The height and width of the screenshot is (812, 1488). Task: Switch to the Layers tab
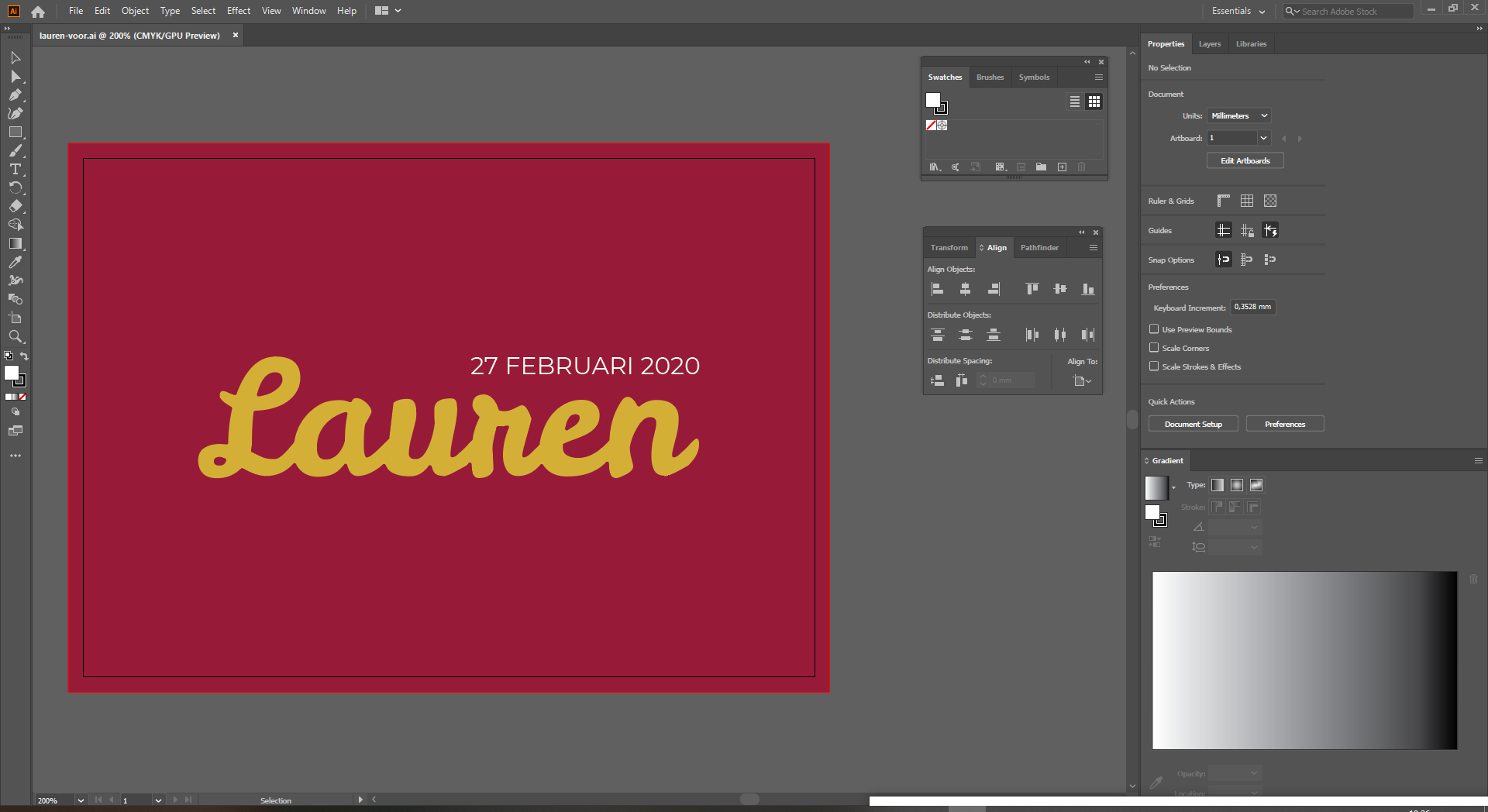point(1209,43)
